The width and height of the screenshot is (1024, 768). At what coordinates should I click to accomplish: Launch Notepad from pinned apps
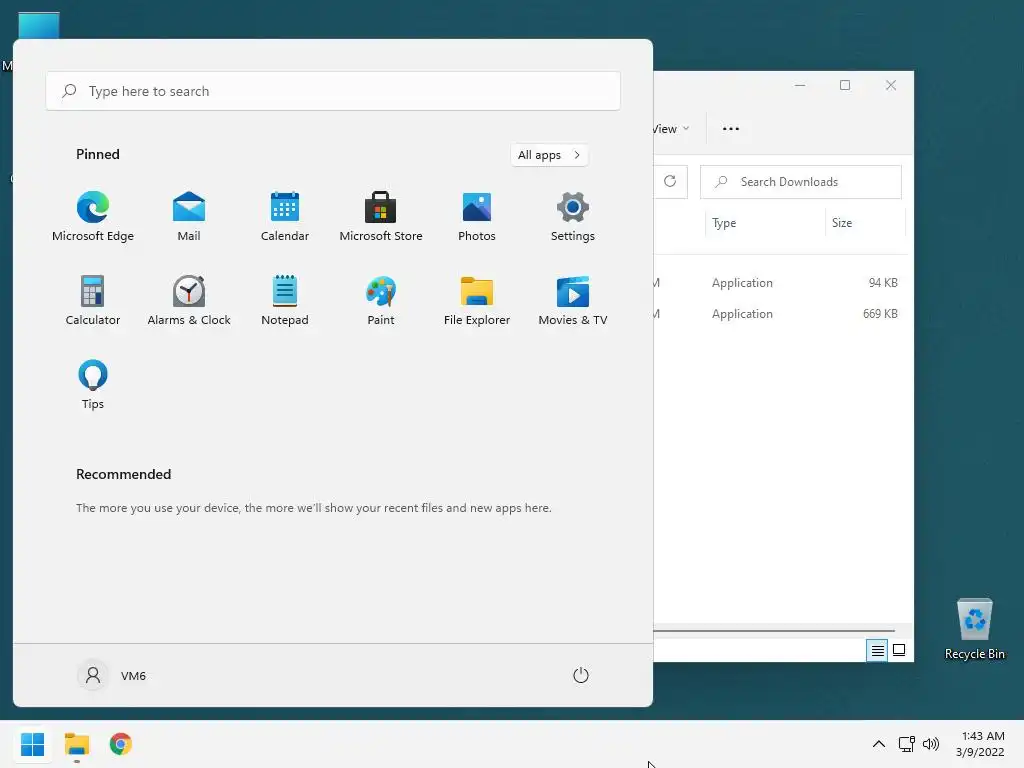point(285,300)
